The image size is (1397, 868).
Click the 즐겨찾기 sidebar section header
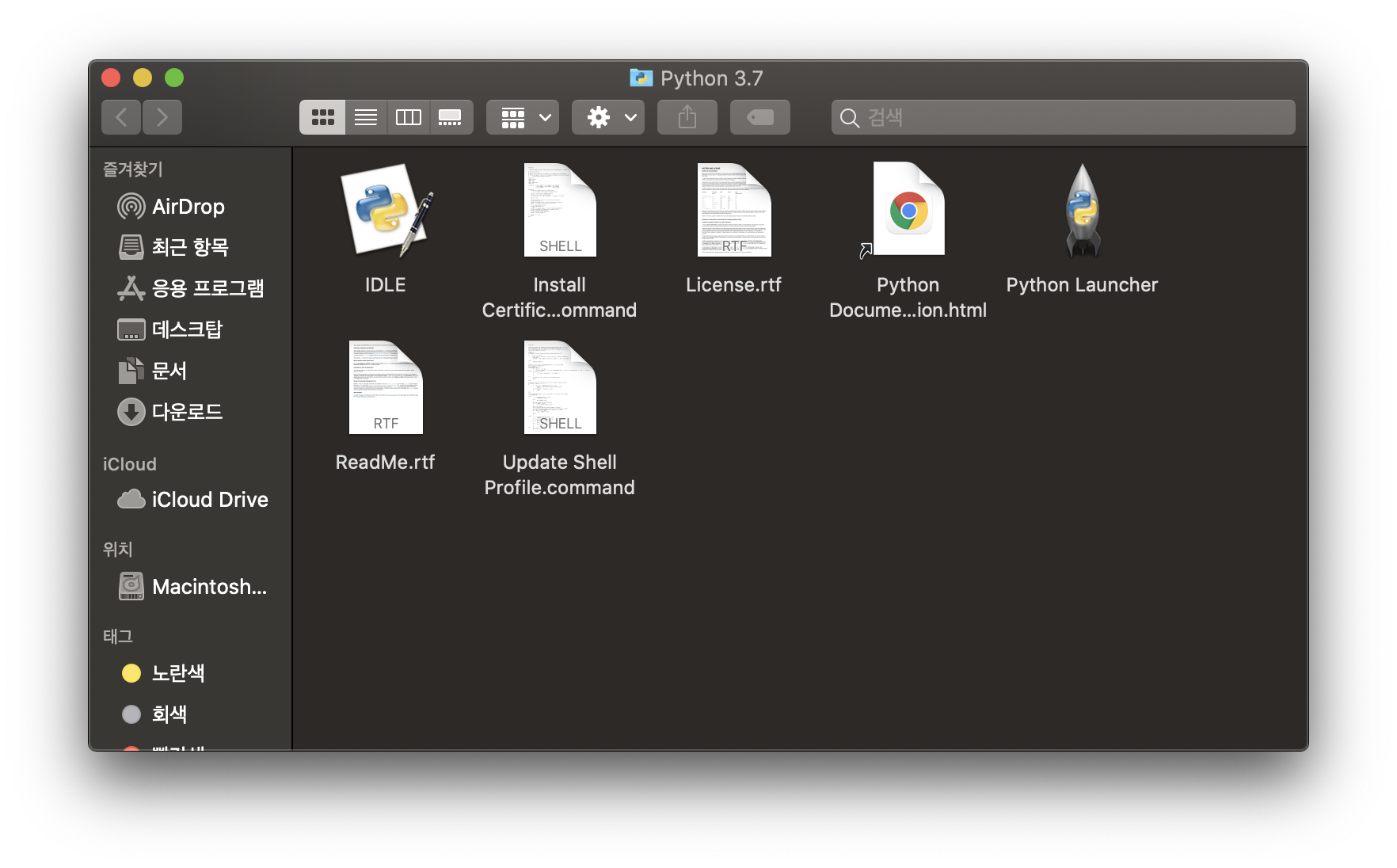point(133,169)
